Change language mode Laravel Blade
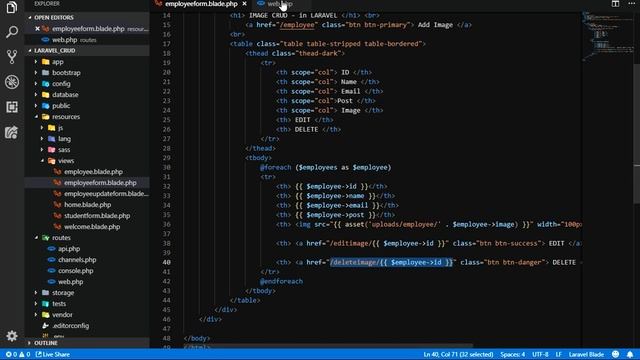This screenshot has height=360, width=640. pos(586,354)
